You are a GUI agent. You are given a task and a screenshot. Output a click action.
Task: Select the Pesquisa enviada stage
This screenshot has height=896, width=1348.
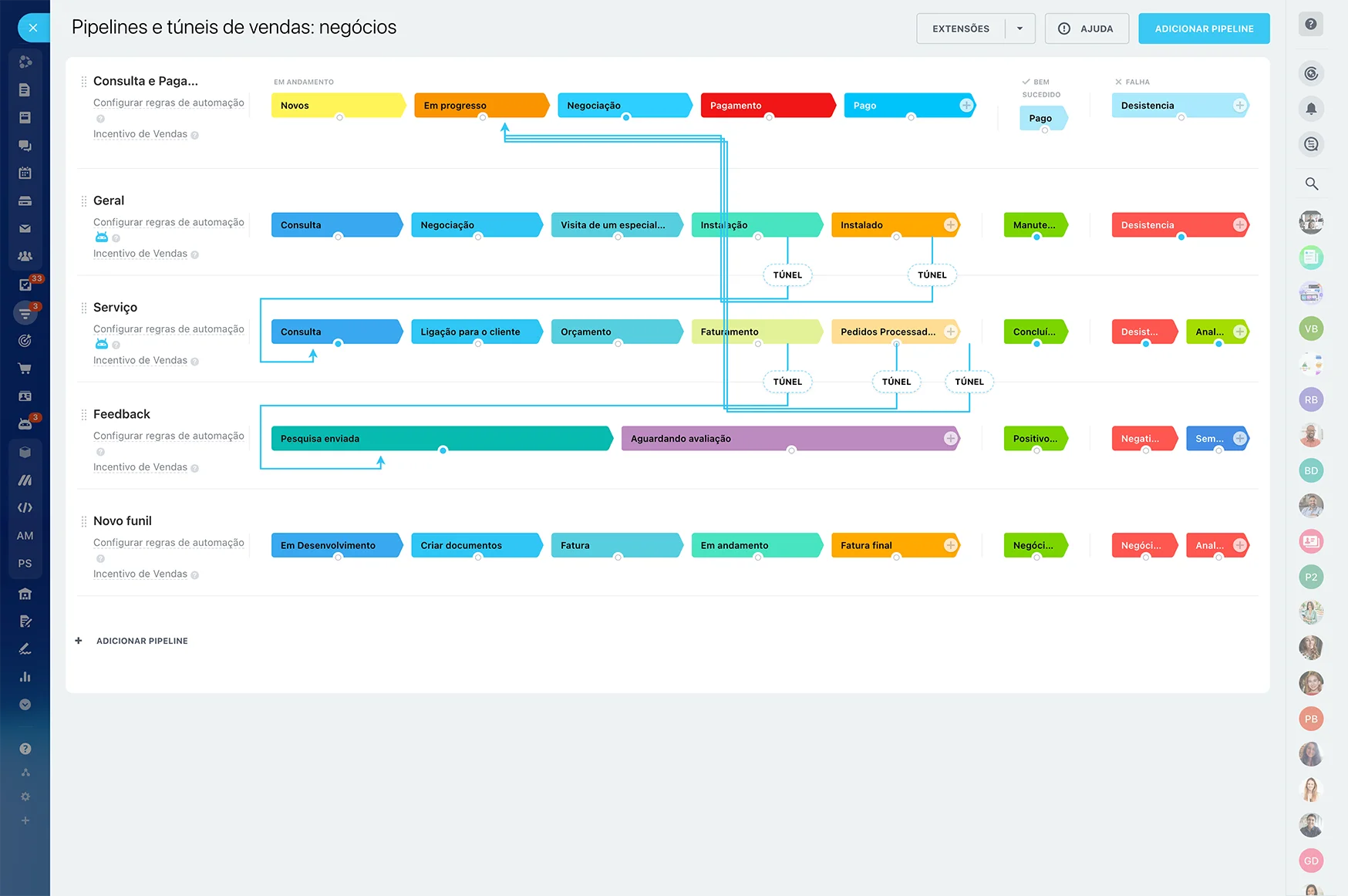click(x=442, y=439)
